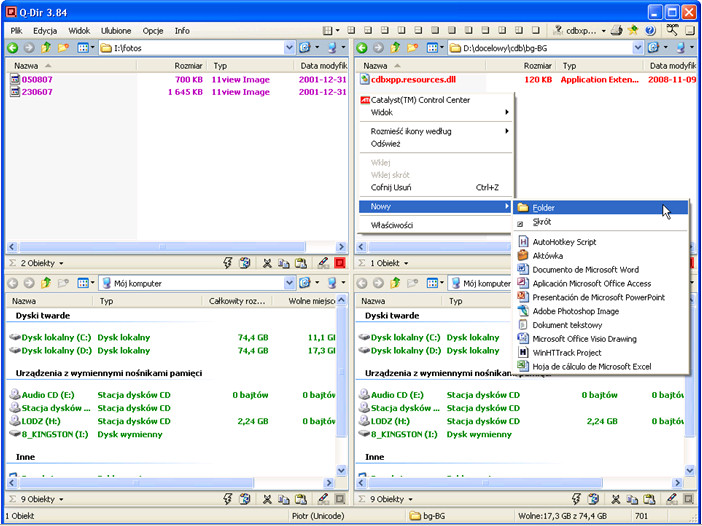Click cut icon under left Mój komputer pane

click(267, 499)
